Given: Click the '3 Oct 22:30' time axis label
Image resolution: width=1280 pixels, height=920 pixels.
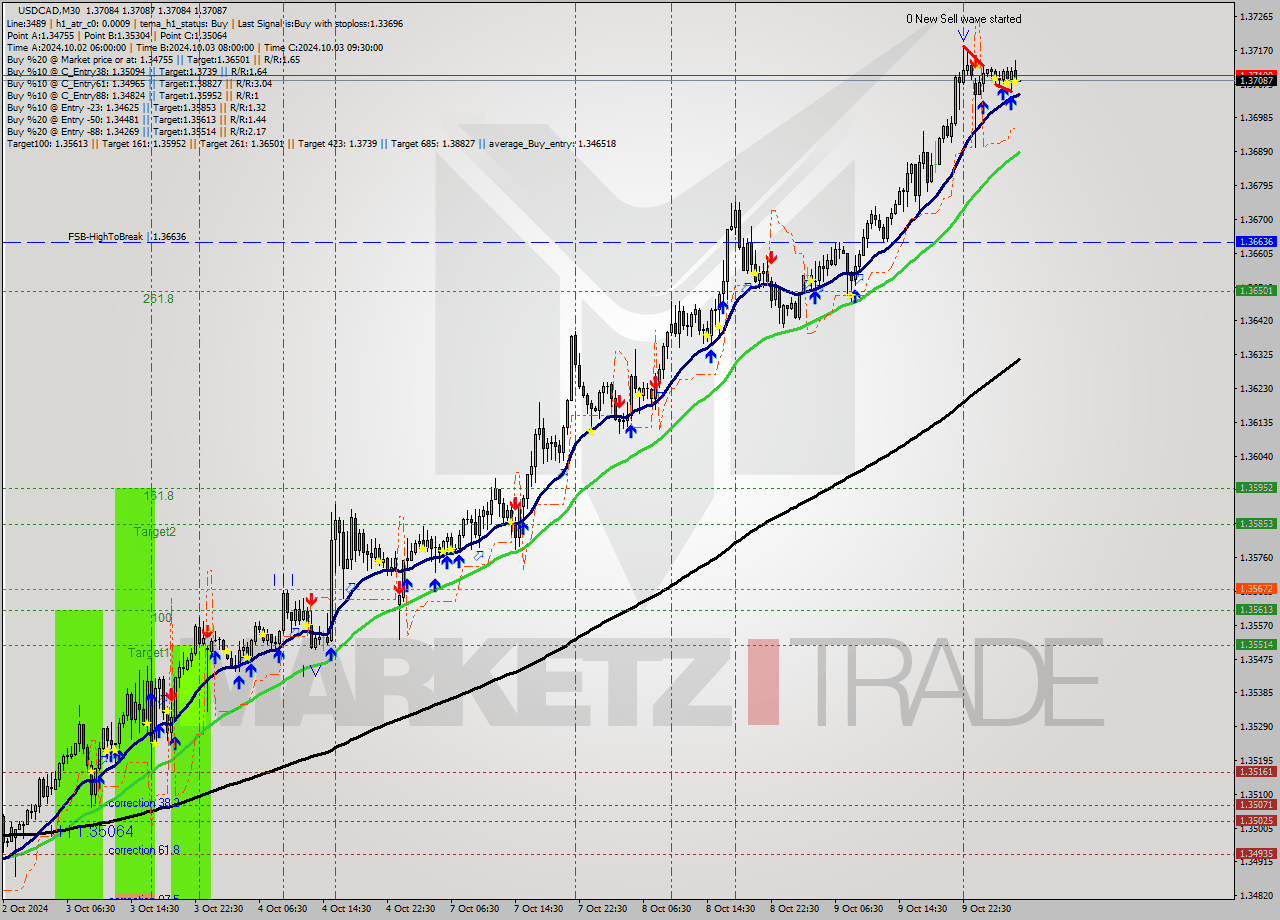Looking at the screenshot, I should click(x=217, y=909).
